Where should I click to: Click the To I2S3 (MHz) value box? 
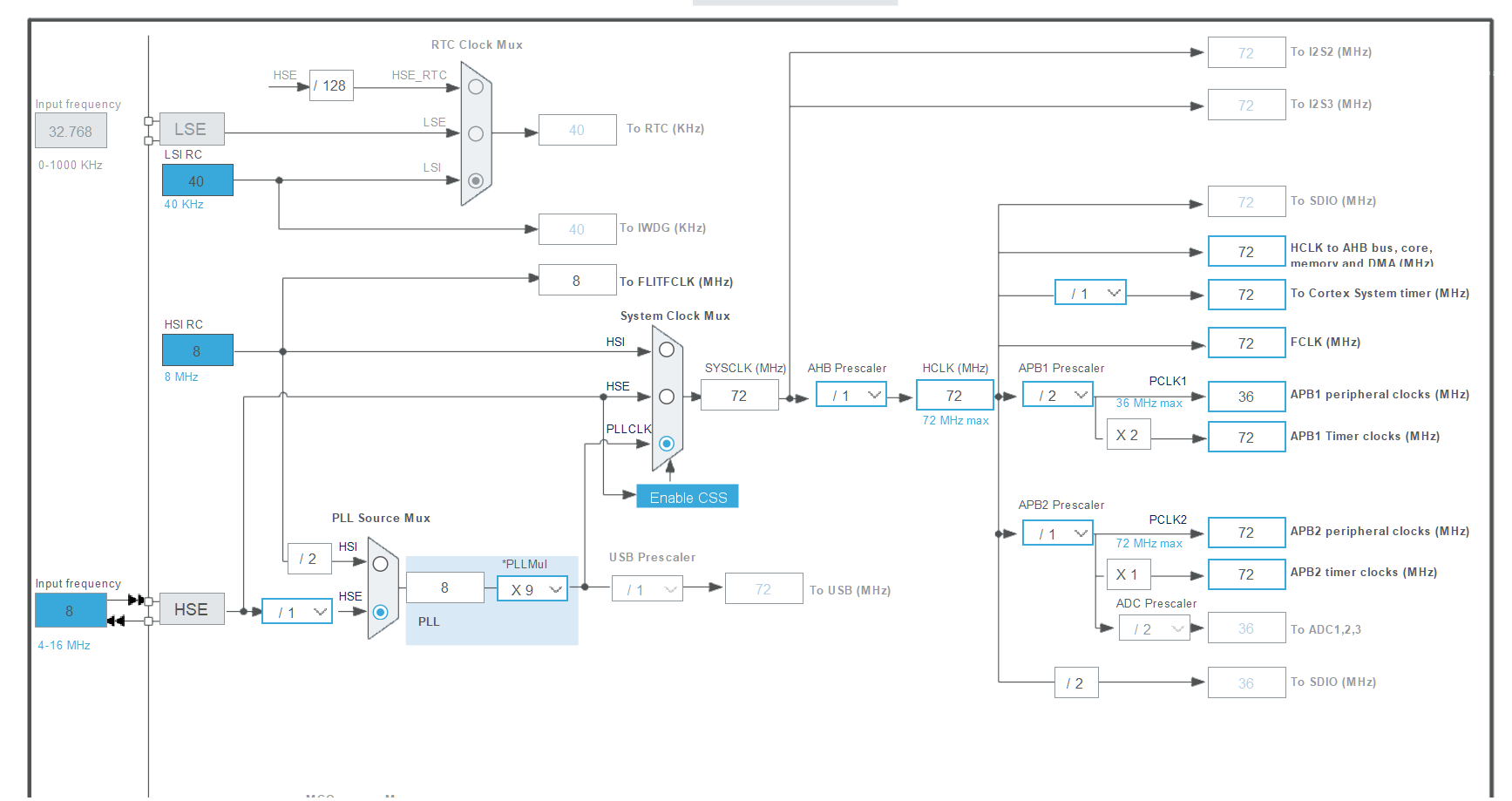coord(1247,105)
